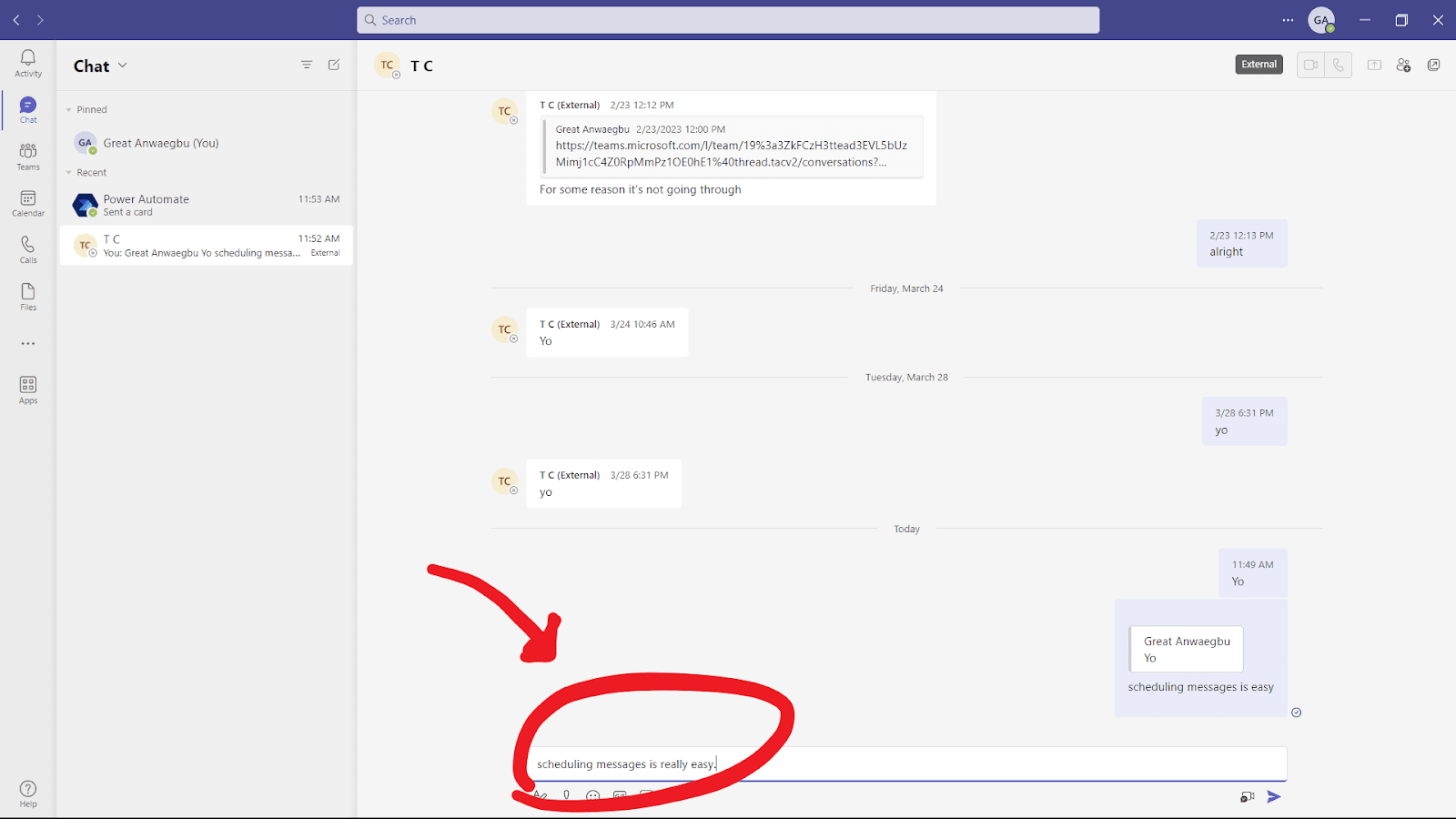Open the filter chats icon
Image resolution: width=1456 pixels, height=819 pixels.
[307, 65]
